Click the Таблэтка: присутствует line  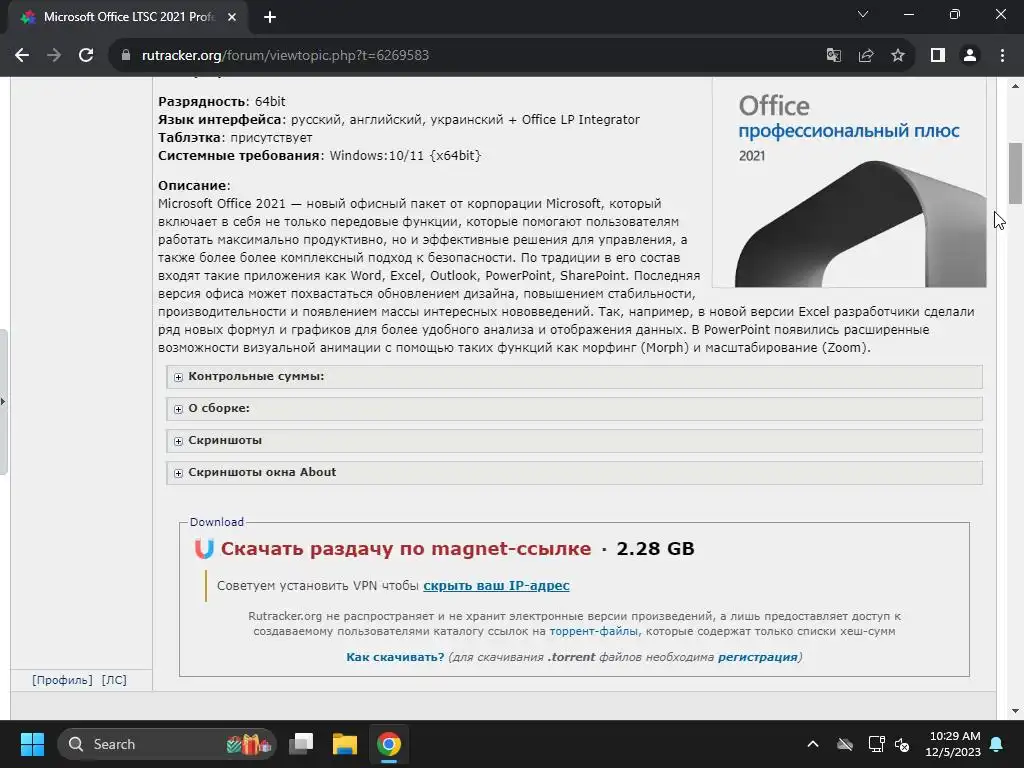coord(235,138)
